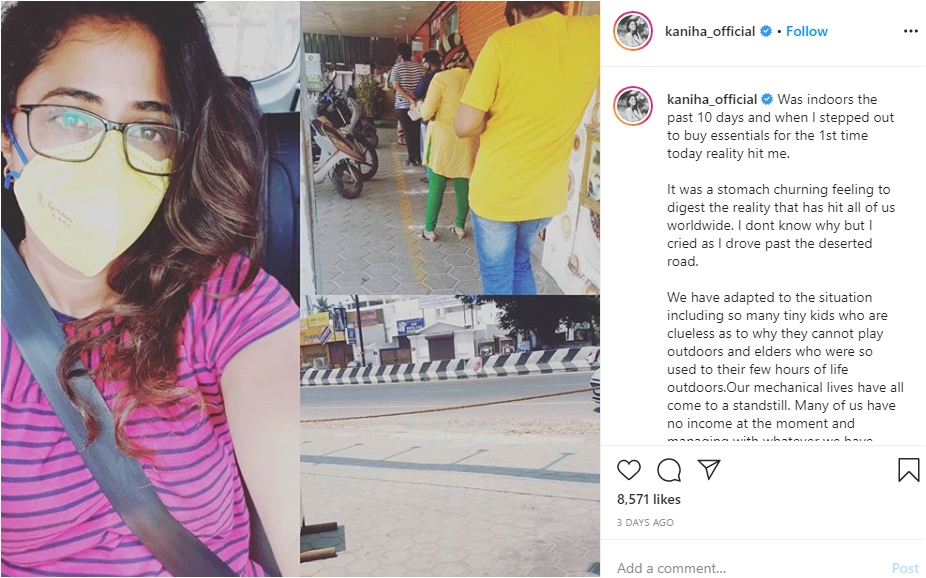Save post with the bookmark icon
Screen dimensions: 926x578
coord(908,470)
